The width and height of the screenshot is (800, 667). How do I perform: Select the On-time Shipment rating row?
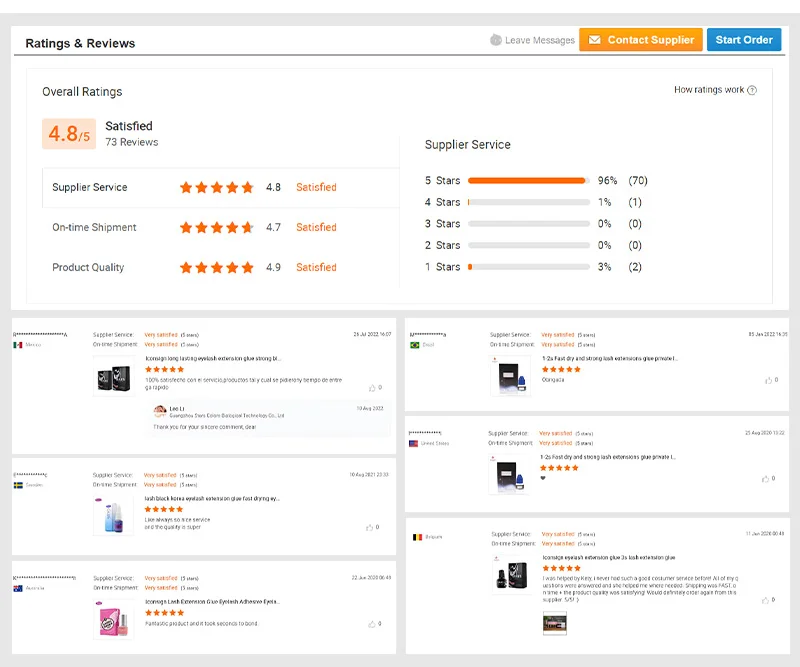pos(218,227)
